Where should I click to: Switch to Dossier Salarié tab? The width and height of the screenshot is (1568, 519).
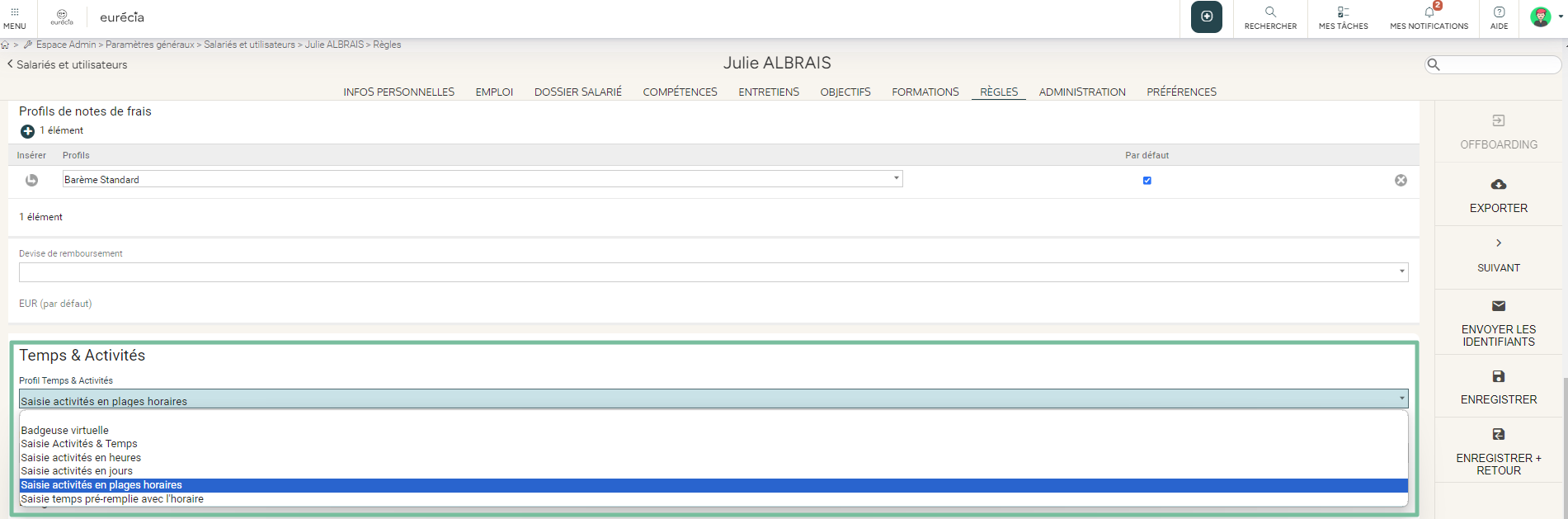coord(578,92)
